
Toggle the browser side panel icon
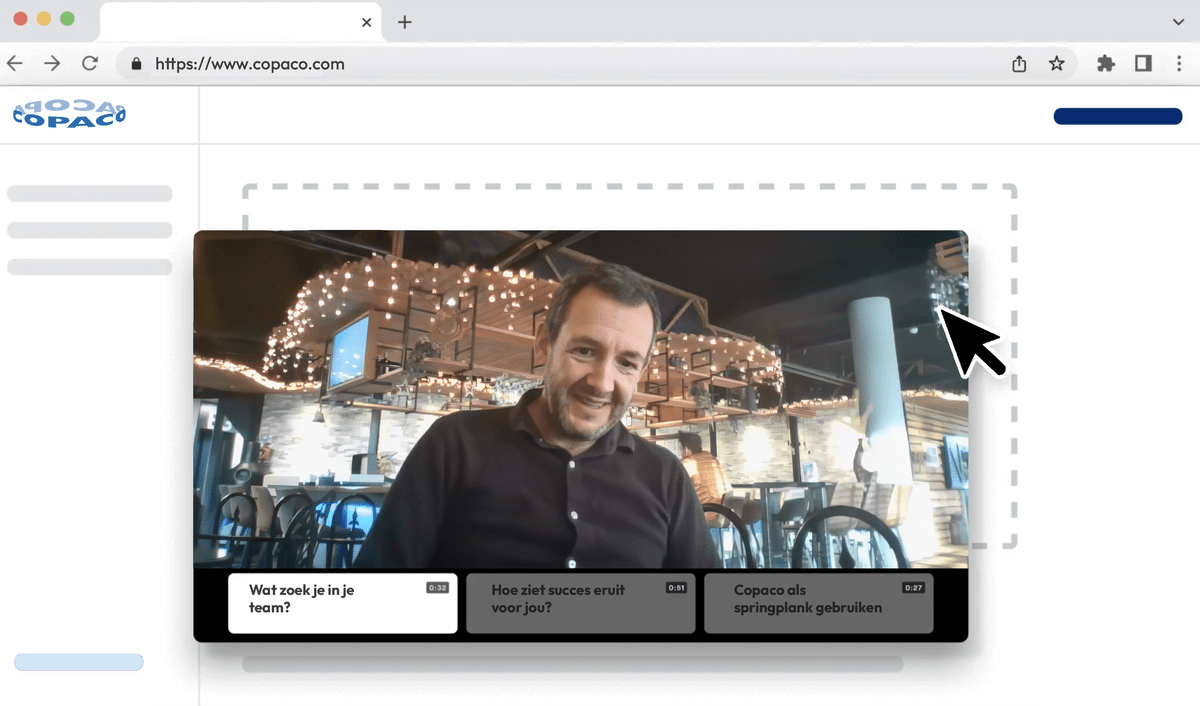(1143, 64)
